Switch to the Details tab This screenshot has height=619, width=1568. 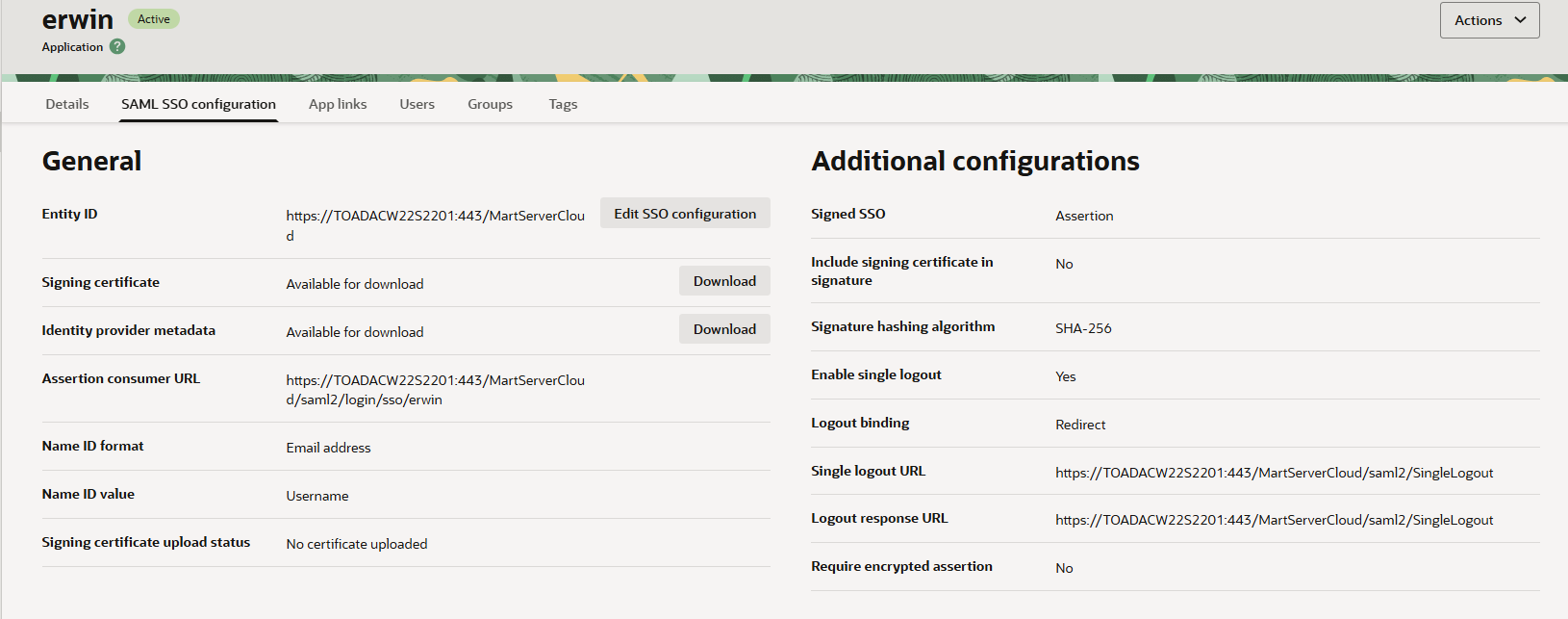tap(67, 104)
